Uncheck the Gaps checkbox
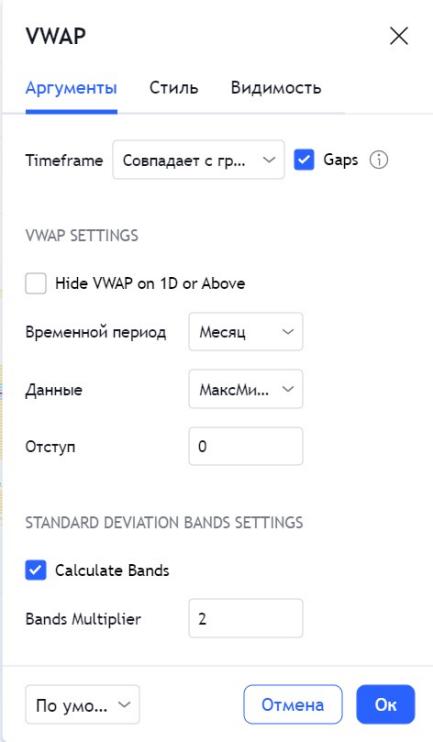 click(304, 159)
